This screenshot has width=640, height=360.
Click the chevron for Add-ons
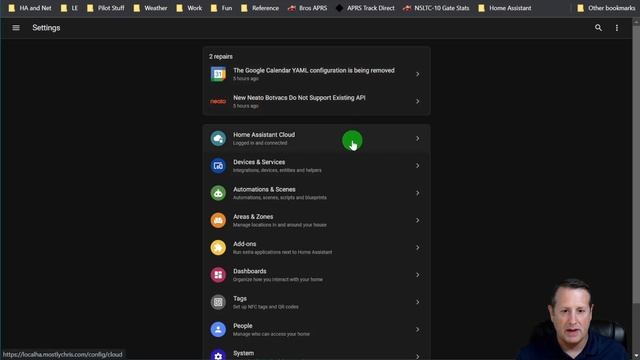click(x=418, y=248)
